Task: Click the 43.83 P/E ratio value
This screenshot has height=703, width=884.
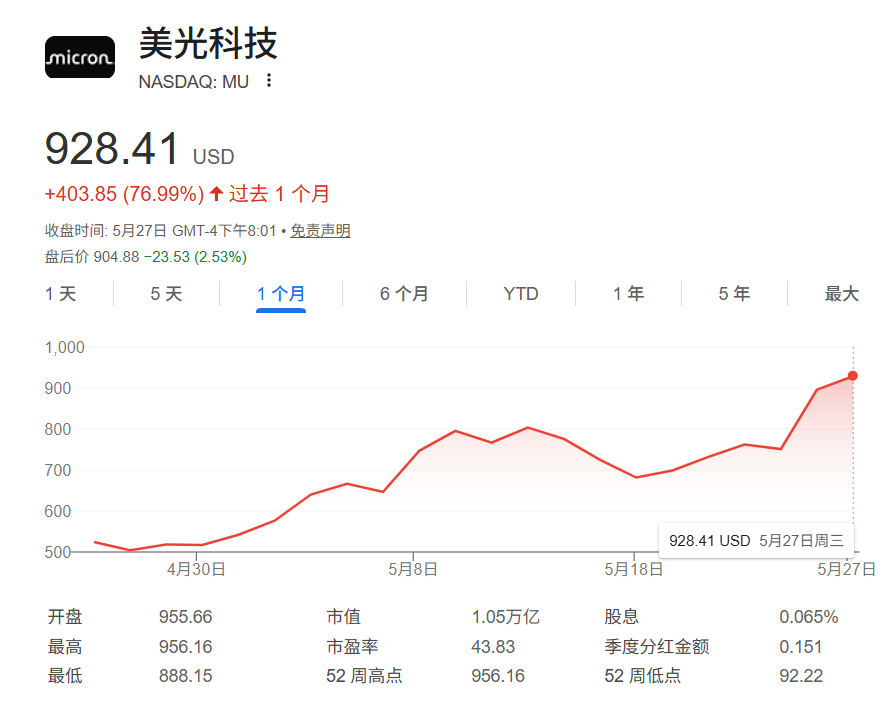Action: (x=493, y=647)
